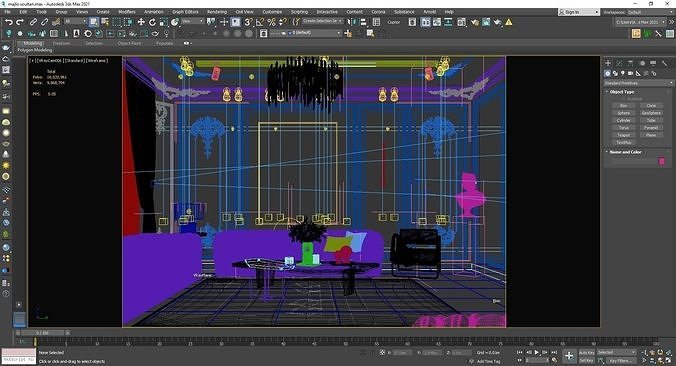Image resolution: width=676 pixels, height=366 pixels.
Task: Select the Unlink Selection tool icon
Action: pos(44,22)
